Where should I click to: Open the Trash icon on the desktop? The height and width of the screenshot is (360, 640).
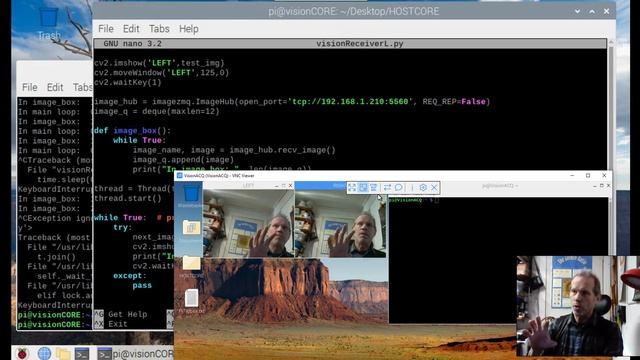coord(49,24)
